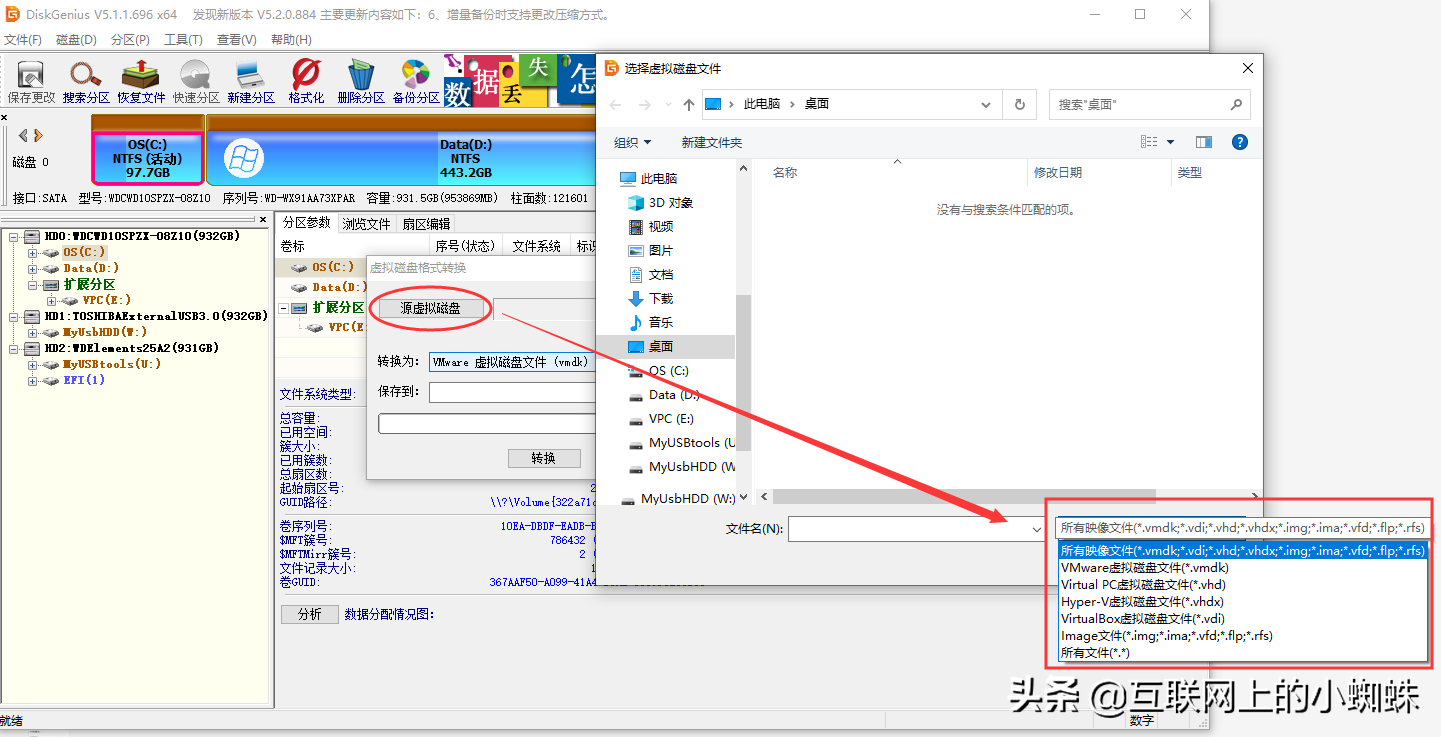Viewport: 1441px width, 737px height.
Task: Collapse the HD1 TOSHIBA disk tree node
Action: pyautogui.click(x=14, y=316)
